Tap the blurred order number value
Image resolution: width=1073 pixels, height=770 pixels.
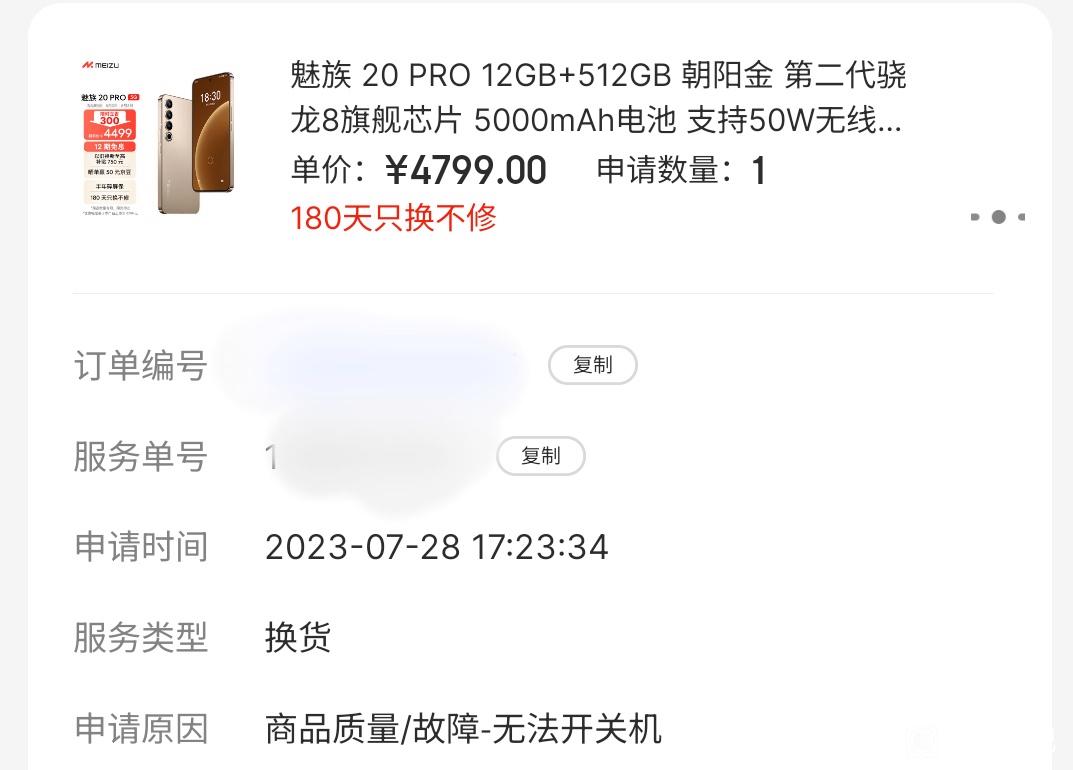[373, 365]
